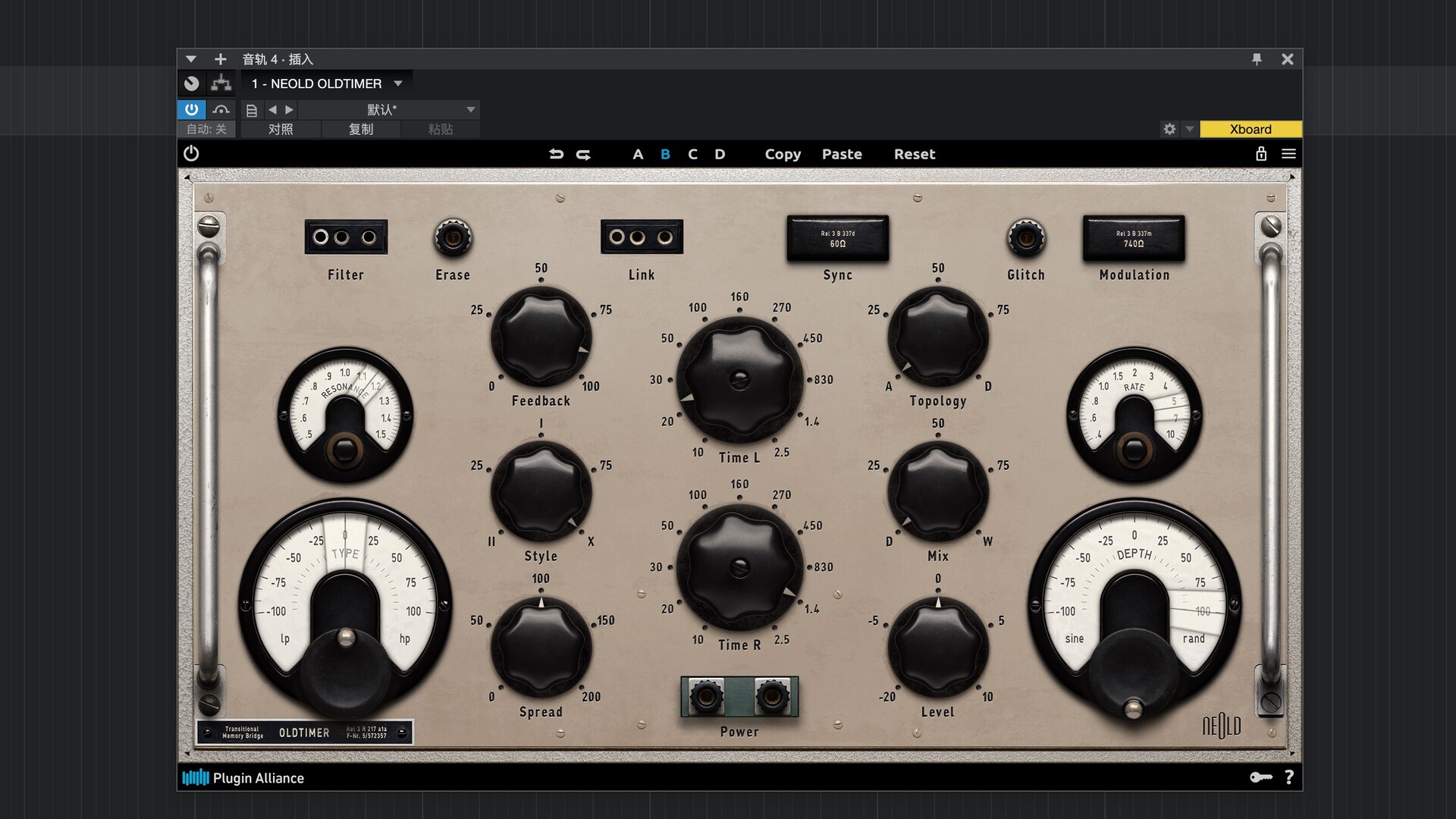
Task: Click the lock icon in plugin toolbar
Action: coord(1261,154)
